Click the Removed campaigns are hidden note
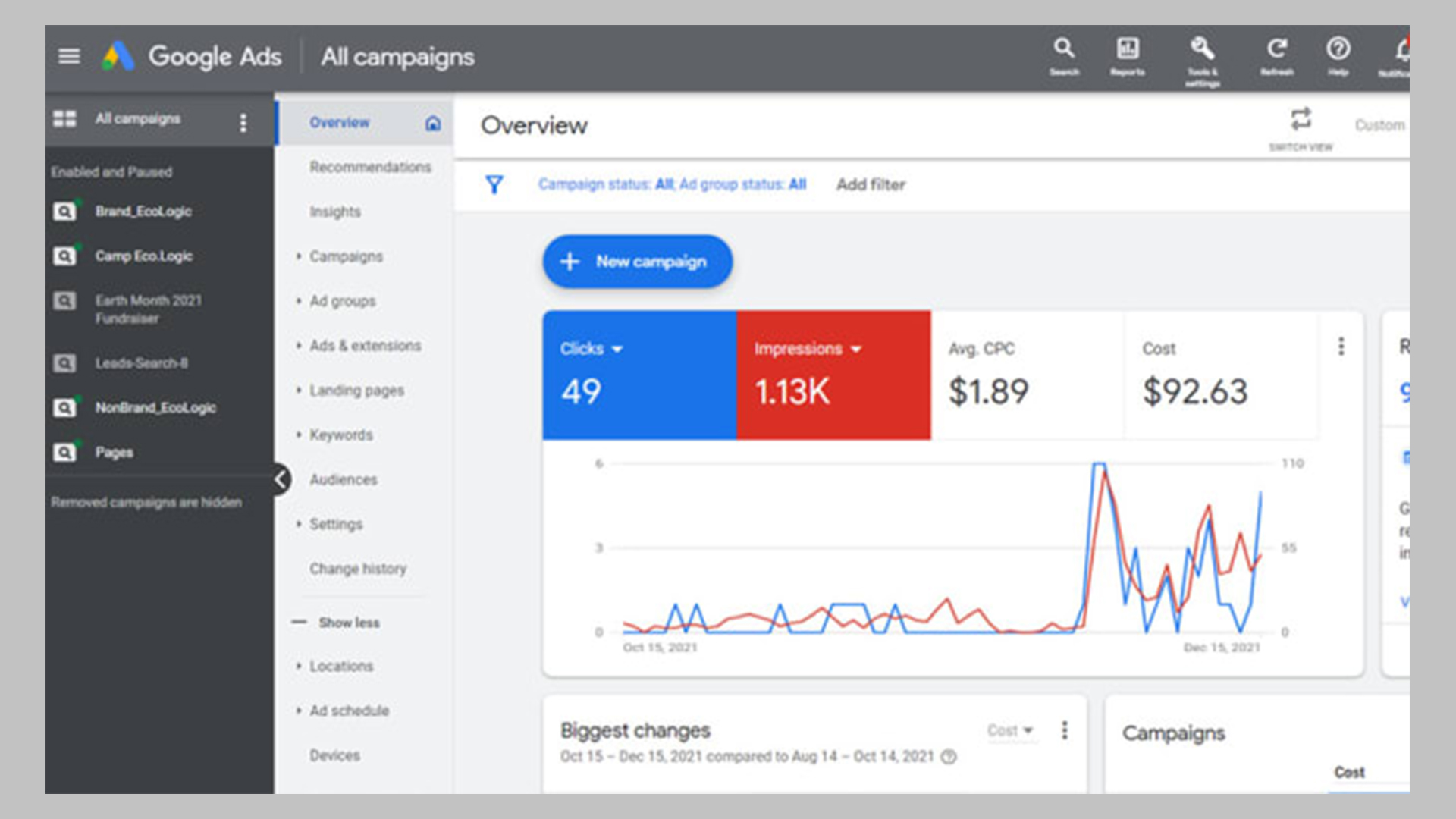Image resolution: width=1456 pixels, height=819 pixels. pyautogui.click(x=146, y=502)
